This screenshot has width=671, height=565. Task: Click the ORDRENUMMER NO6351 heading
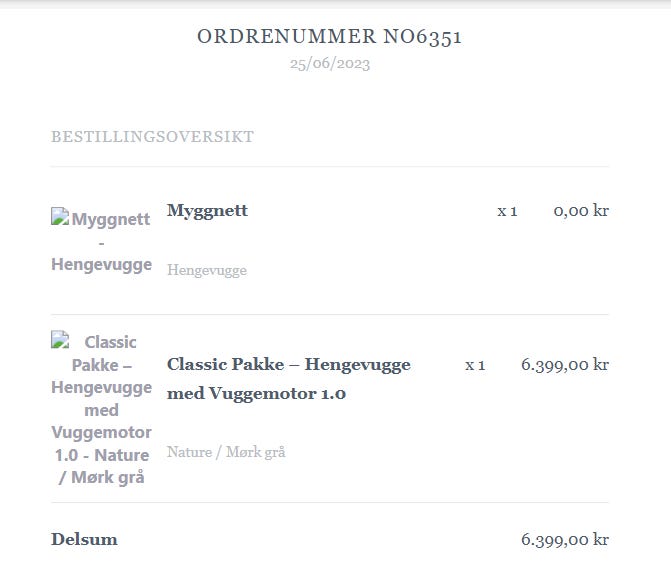pos(329,37)
